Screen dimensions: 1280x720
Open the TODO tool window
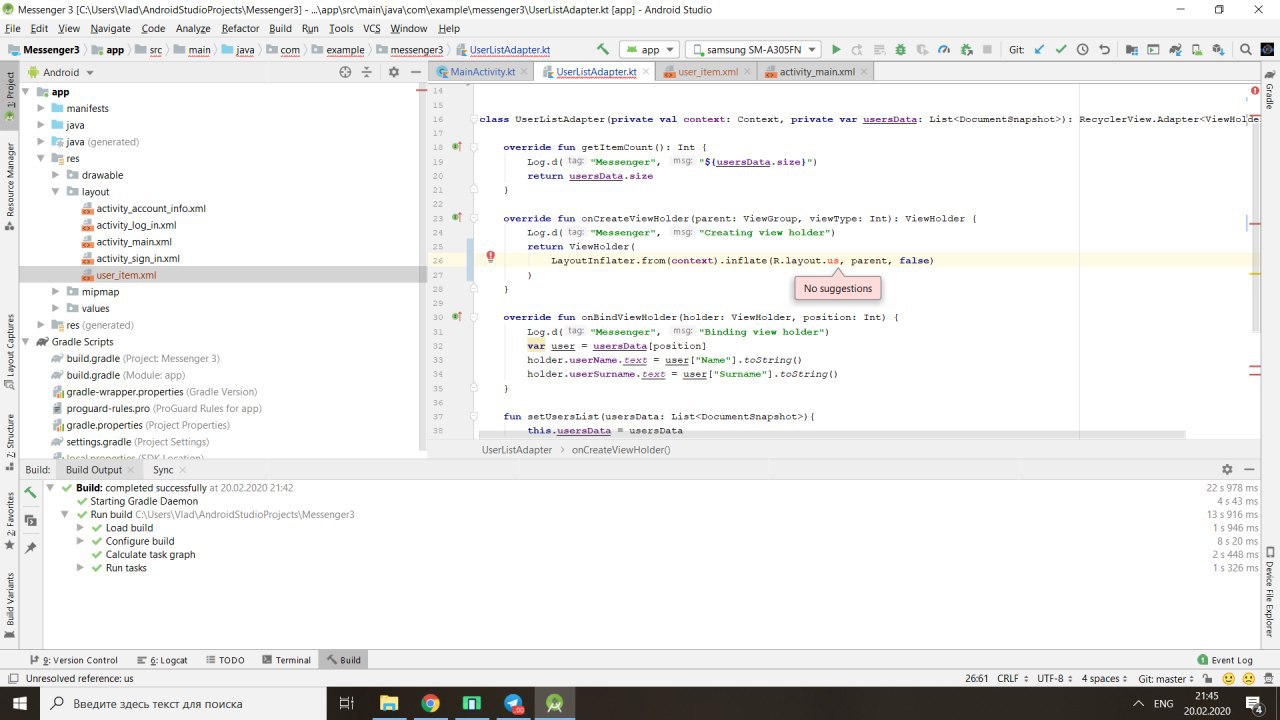(x=225, y=660)
